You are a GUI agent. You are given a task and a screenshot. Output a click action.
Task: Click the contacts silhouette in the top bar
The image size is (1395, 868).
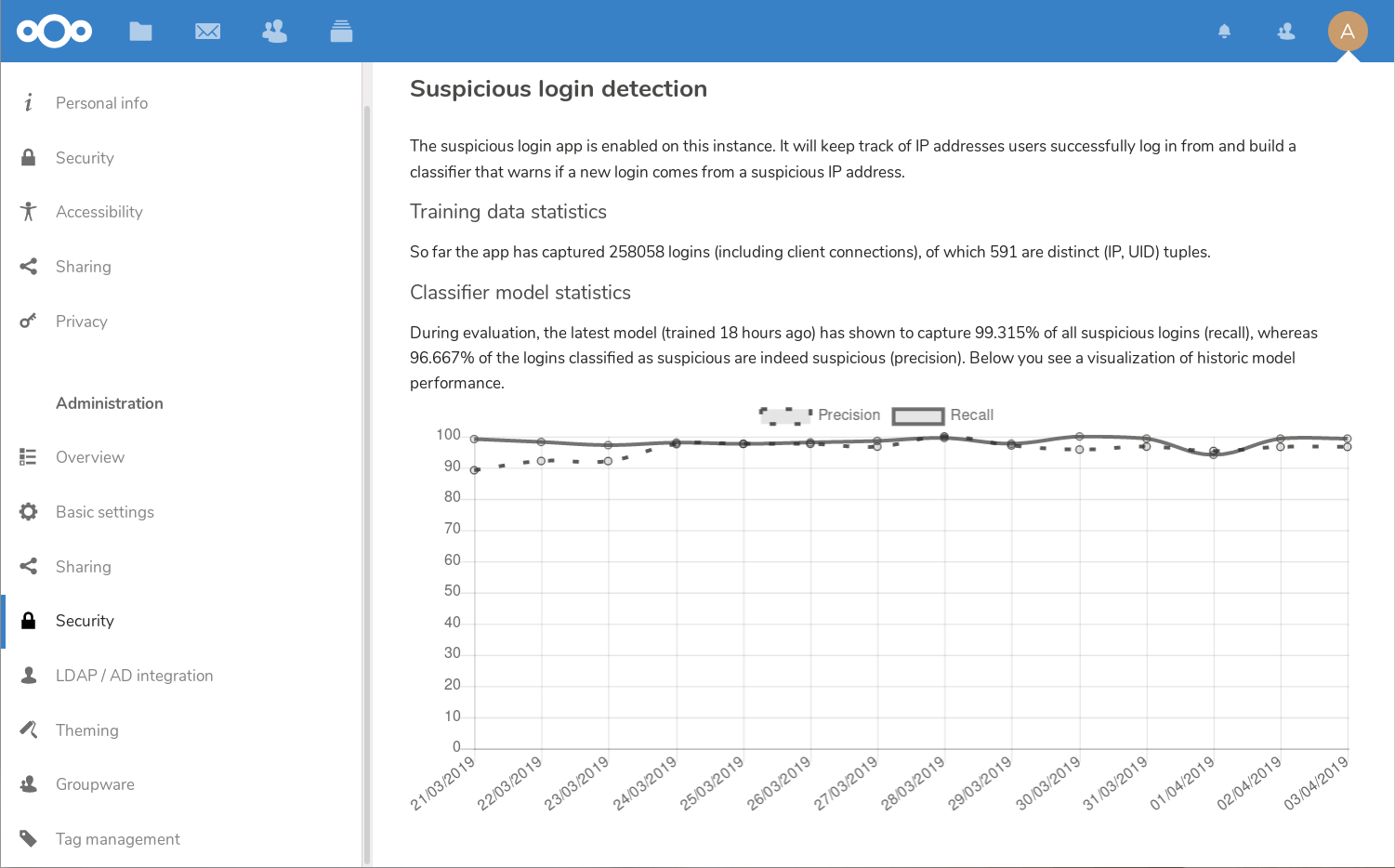1285,31
